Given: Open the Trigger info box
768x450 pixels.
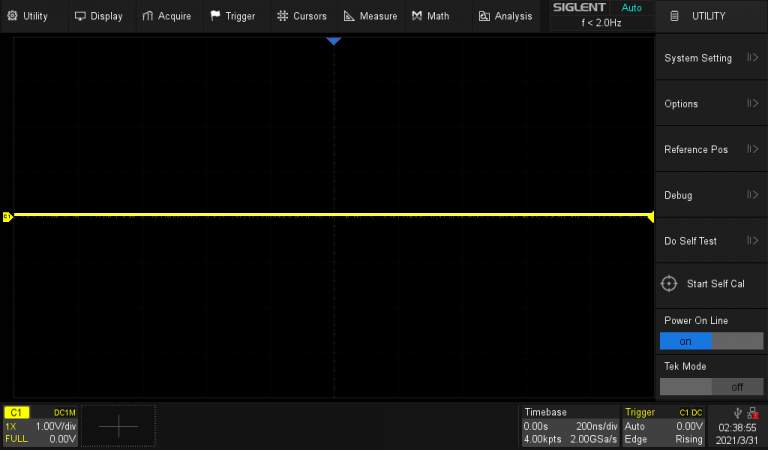Looking at the screenshot, I should (663, 425).
